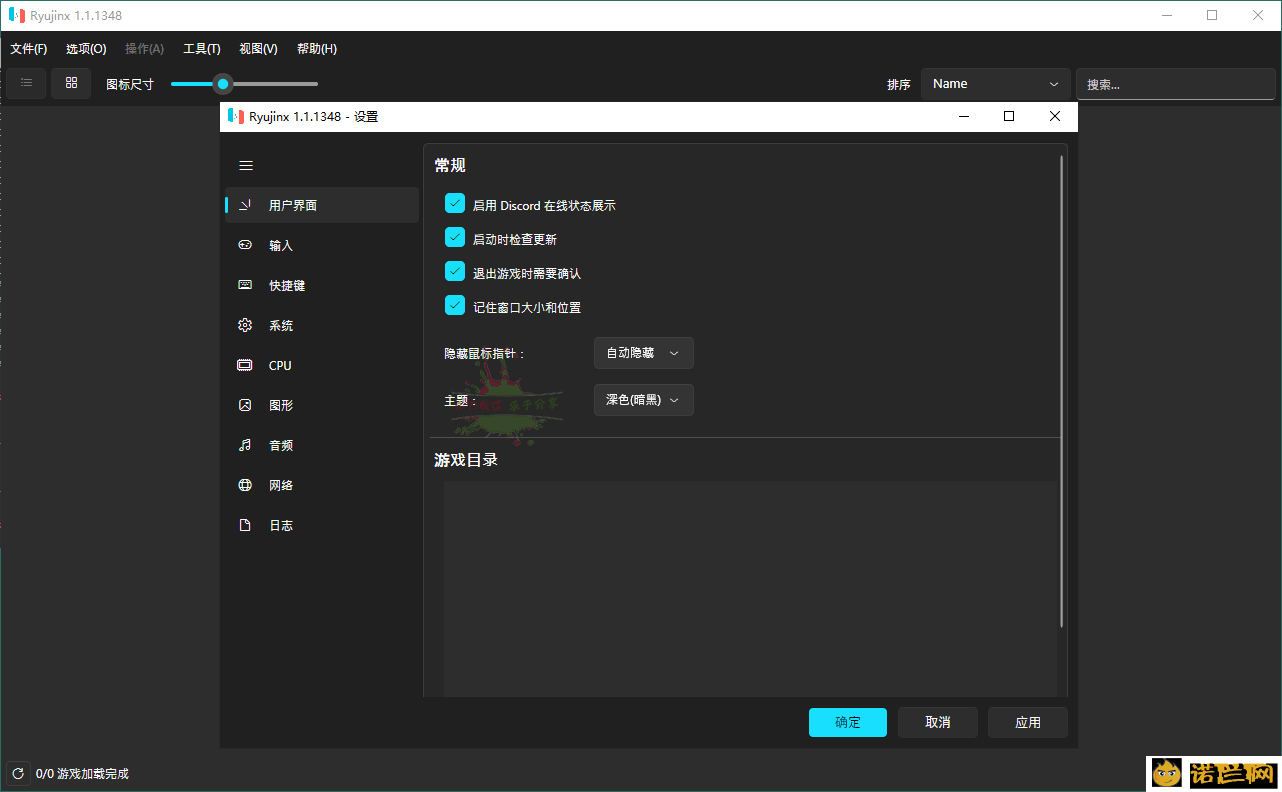This screenshot has width=1282, height=792.
Task: Open 隐藏鼠标指针 dropdown showing 自动隐藏
Action: click(643, 353)
